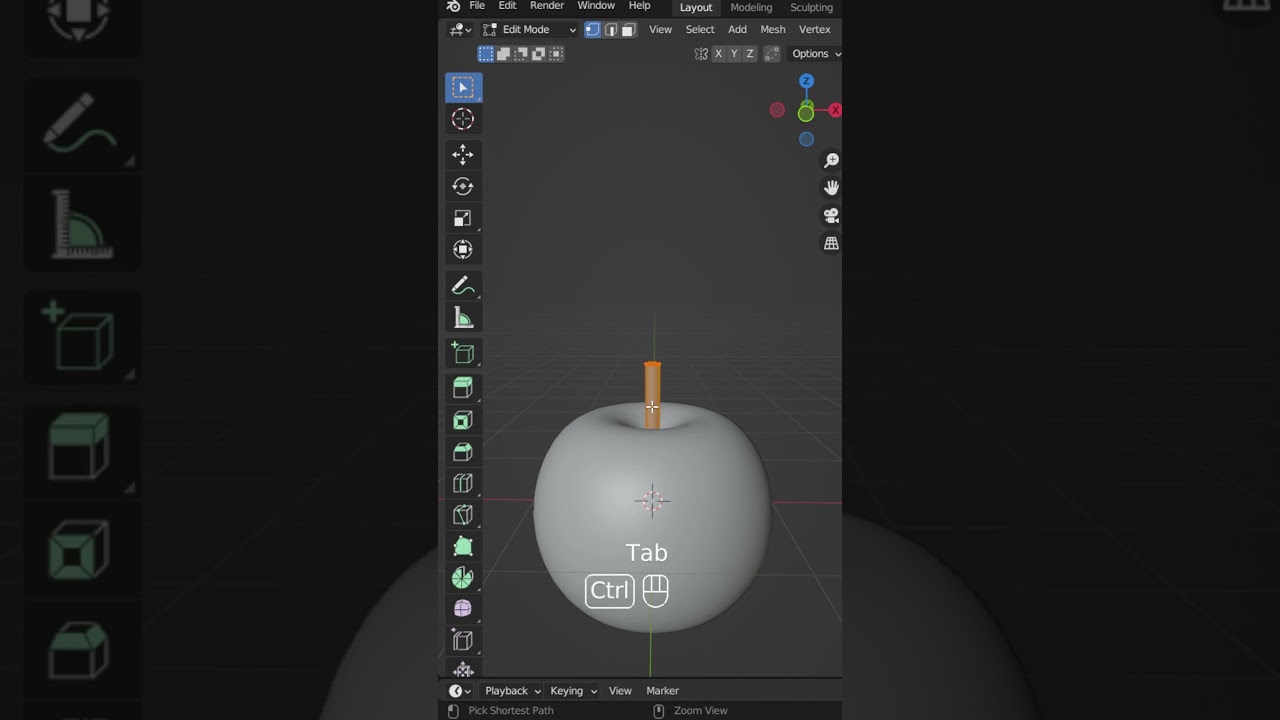
Task: Enable edge select mode
Action: coord(610,29)
